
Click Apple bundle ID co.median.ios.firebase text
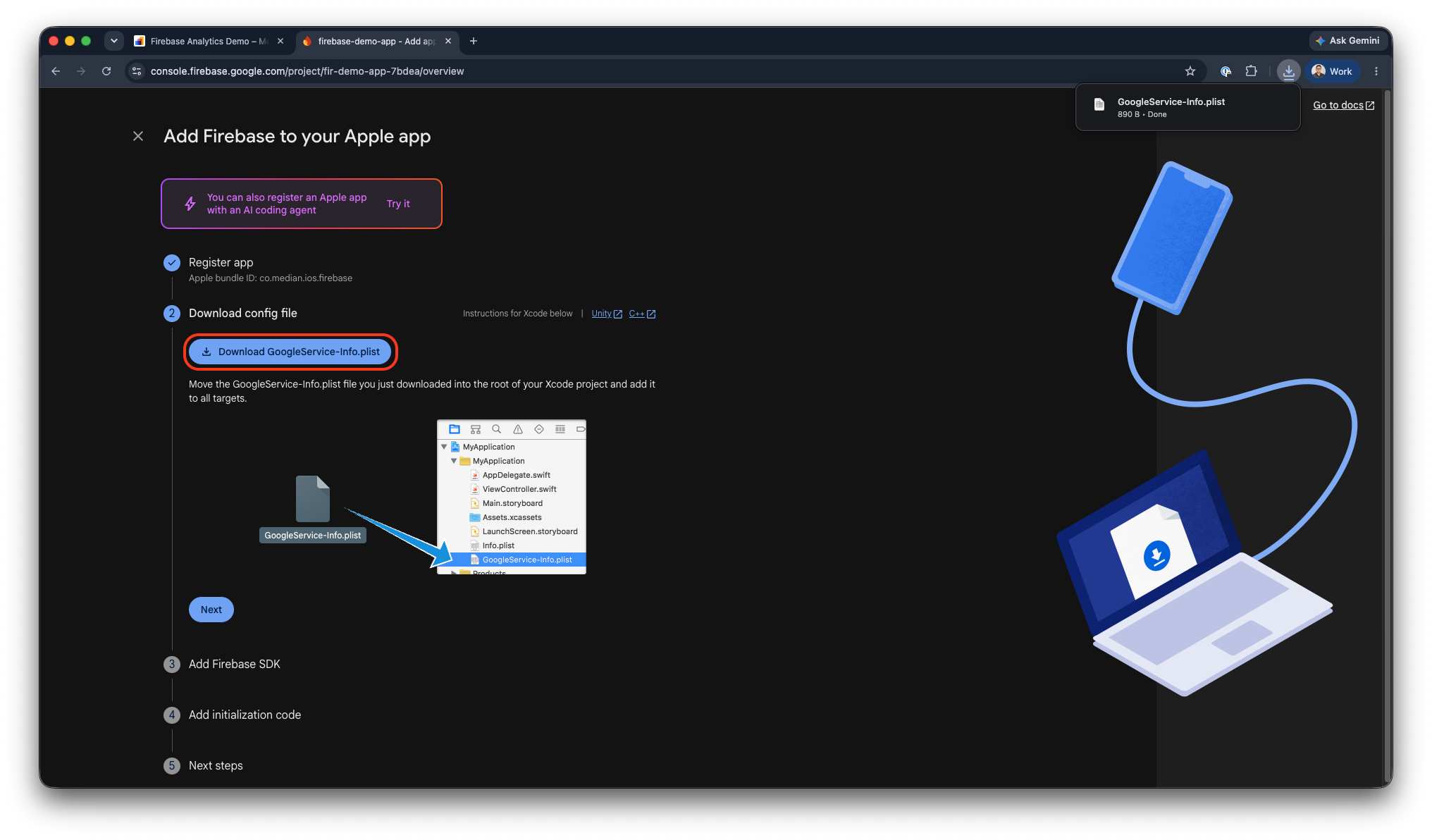271,278
